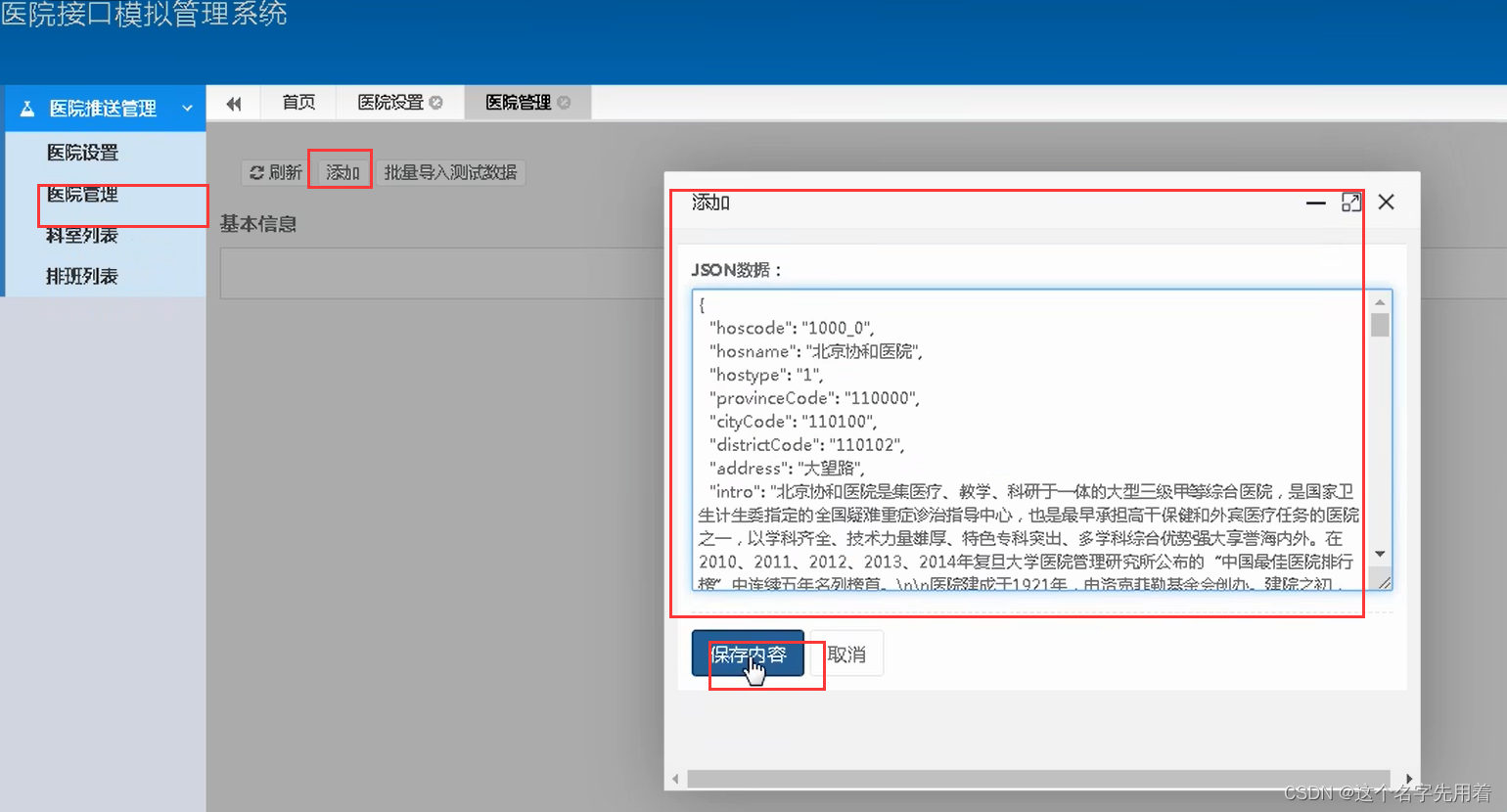Collapse the 医院推送管理 menu chevron
The image size is (1507, 812).
tap(188, 109)
